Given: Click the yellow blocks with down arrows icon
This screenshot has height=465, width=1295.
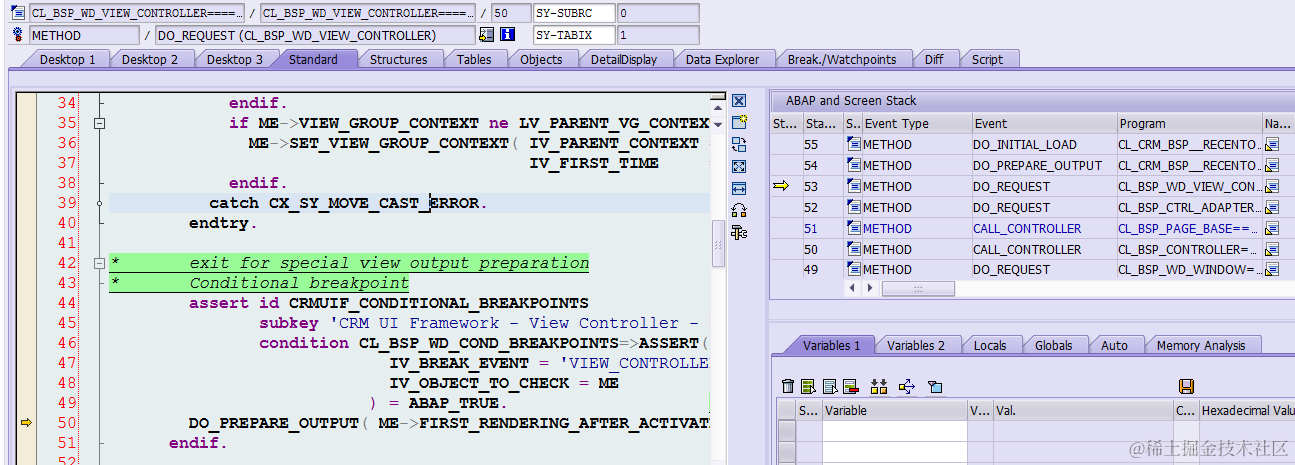Looking at the screenshot, I should 879,386.
